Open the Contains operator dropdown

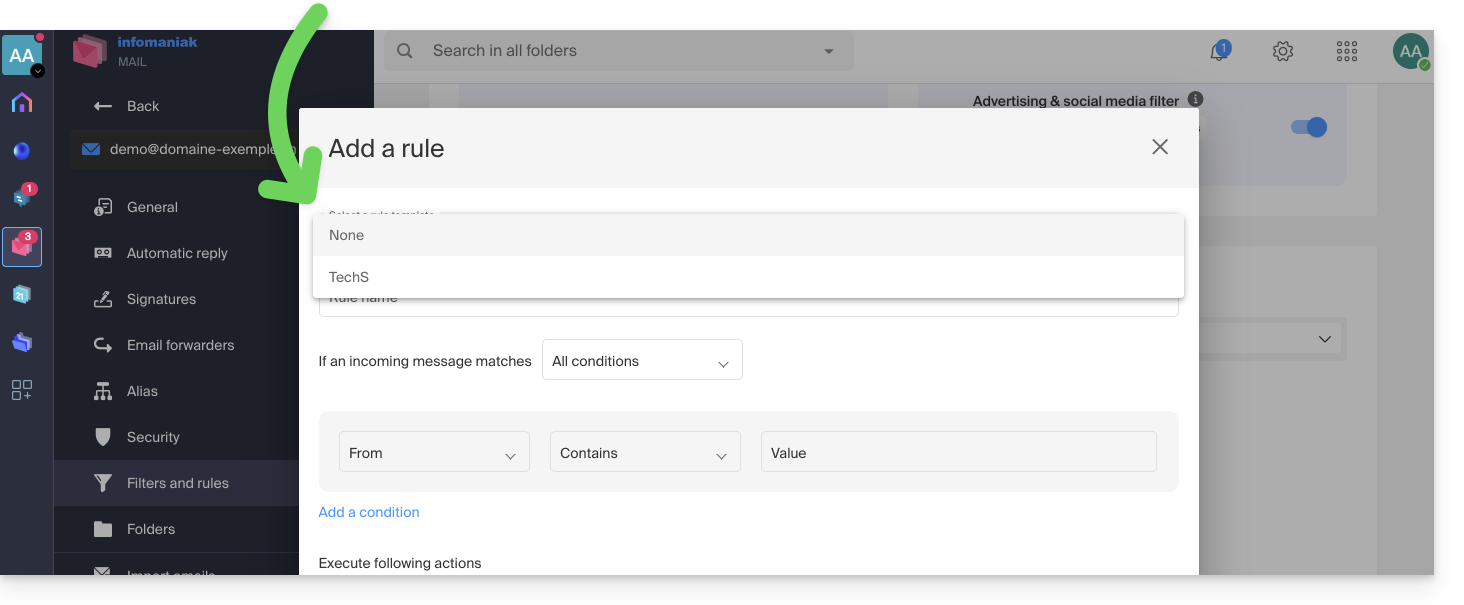point(645,453)
